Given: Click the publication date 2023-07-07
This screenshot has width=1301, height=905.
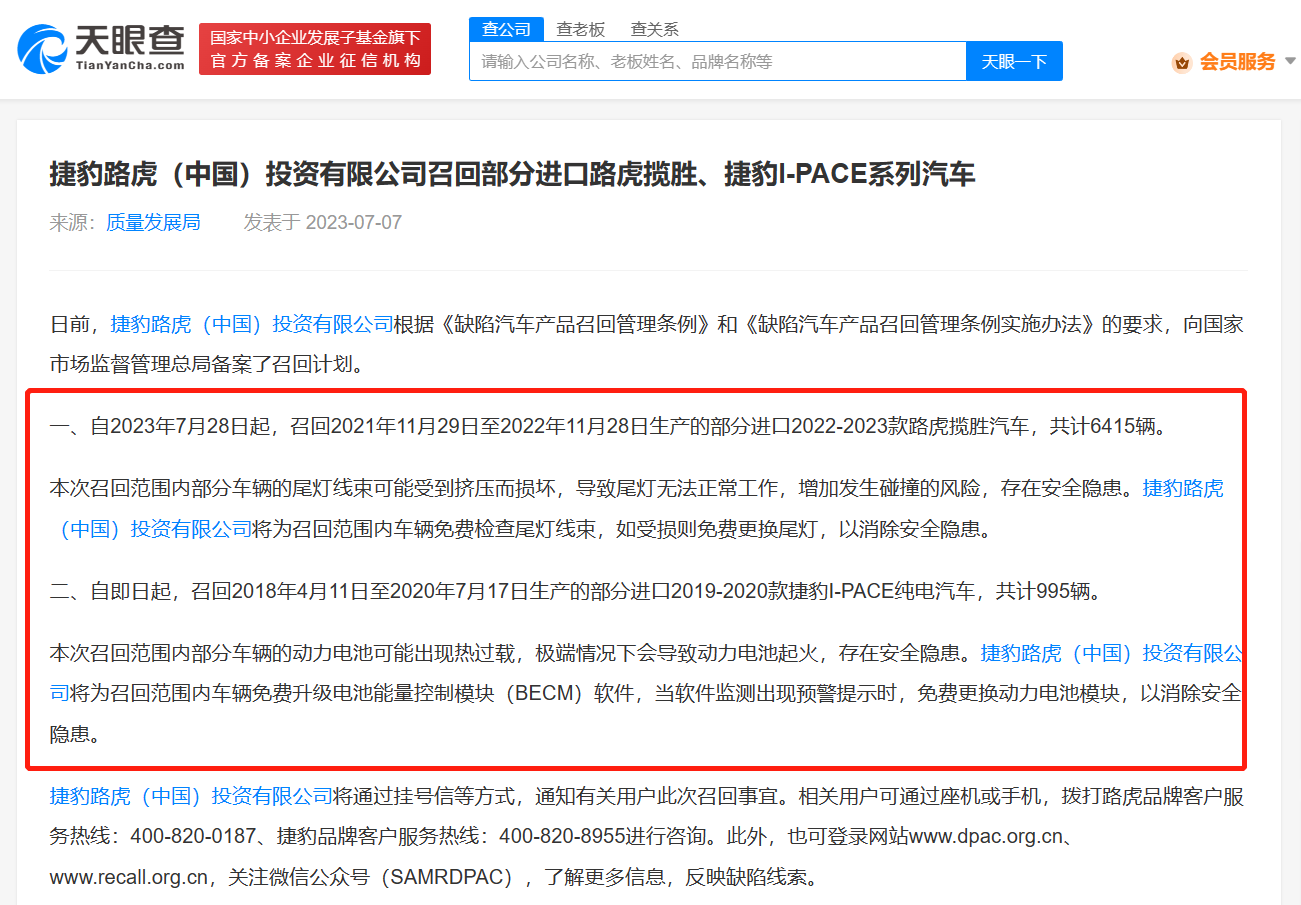Looking at the screenshot, I should click(353, 222).
